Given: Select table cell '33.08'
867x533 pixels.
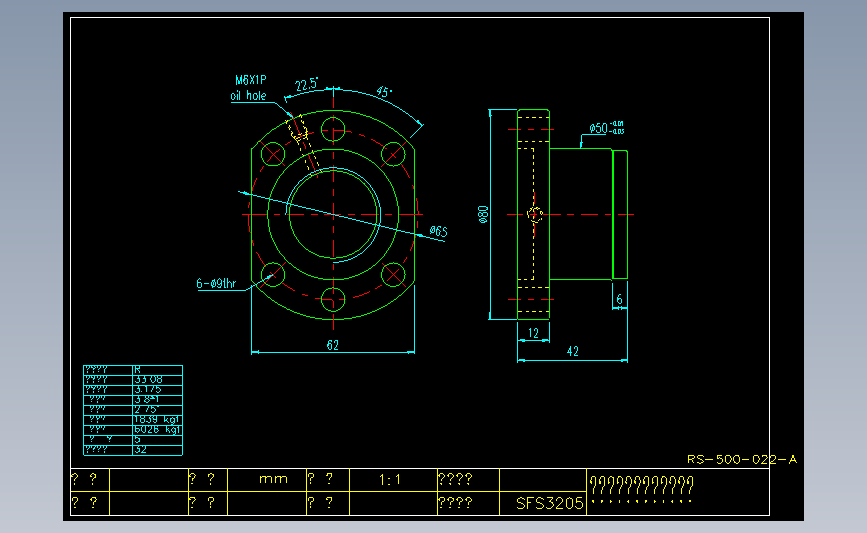Looking at the screenshot, I should [x=158, y=380].
